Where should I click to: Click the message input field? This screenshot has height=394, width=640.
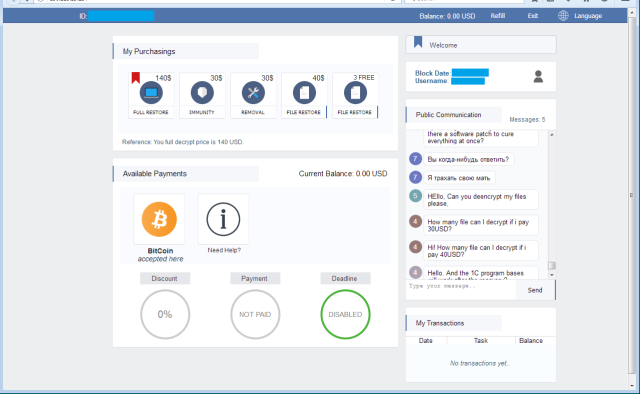pyautogui.click(x=461, y=290)
